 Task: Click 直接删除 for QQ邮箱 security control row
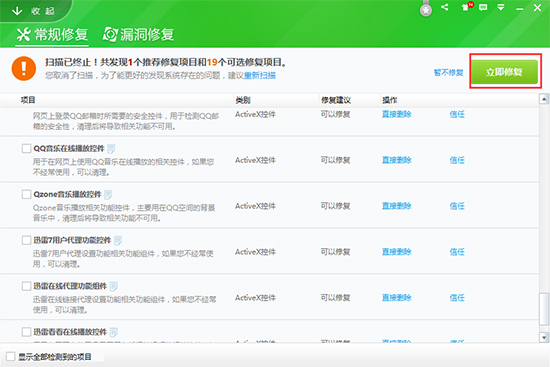396,114
